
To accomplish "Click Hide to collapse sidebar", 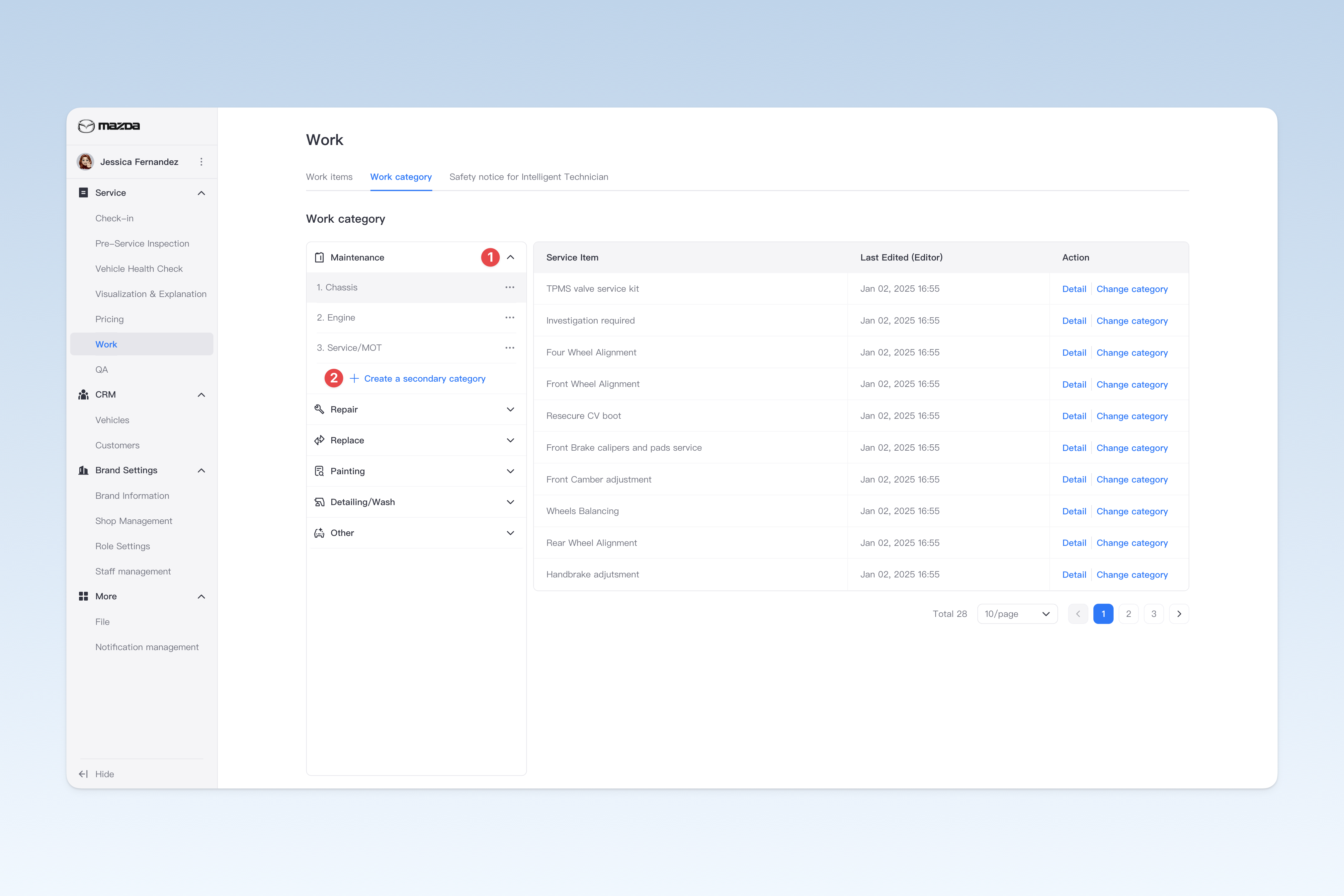I will [105, 774].
